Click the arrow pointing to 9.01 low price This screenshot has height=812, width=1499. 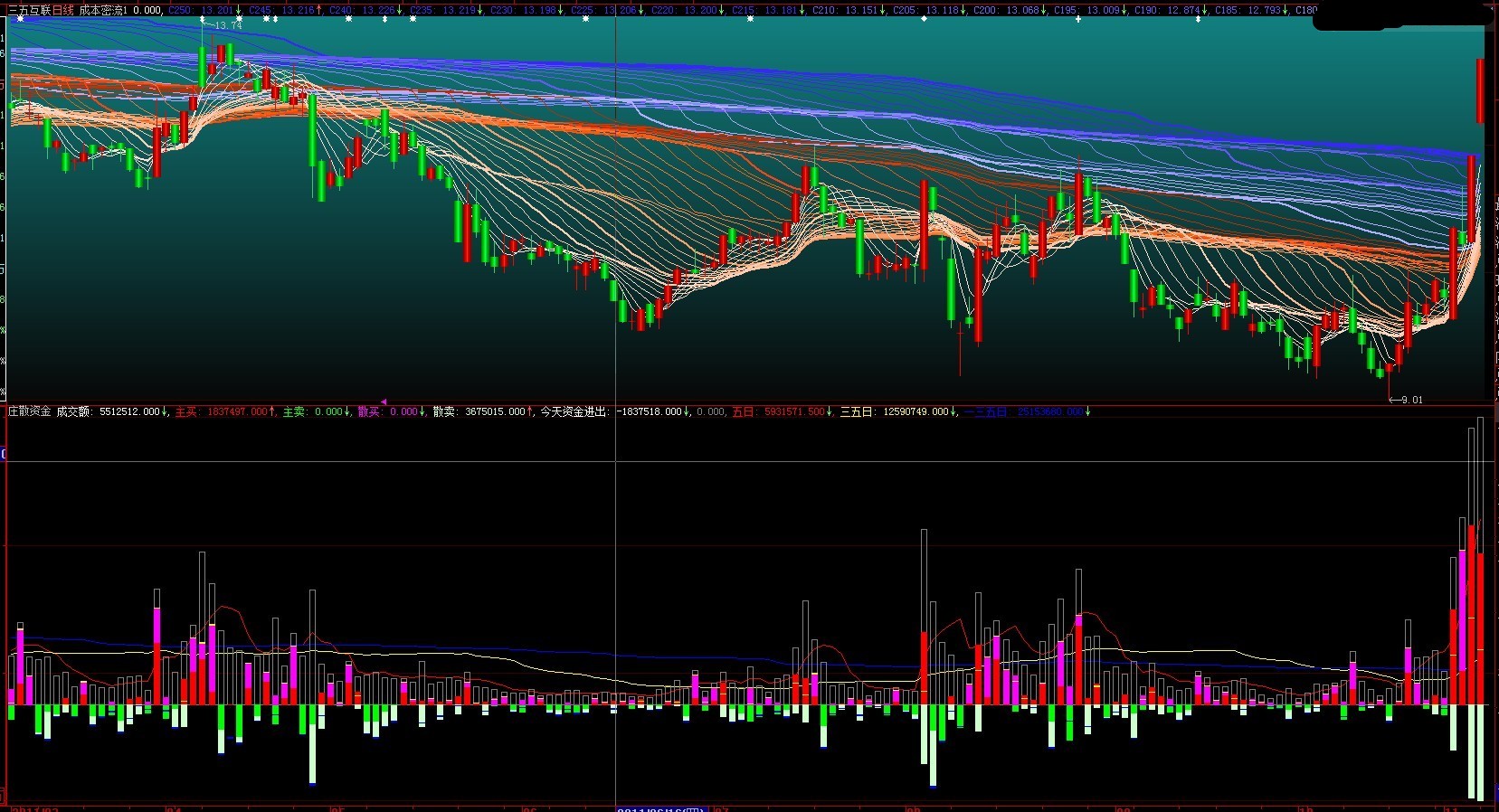tap(1393, 400)
